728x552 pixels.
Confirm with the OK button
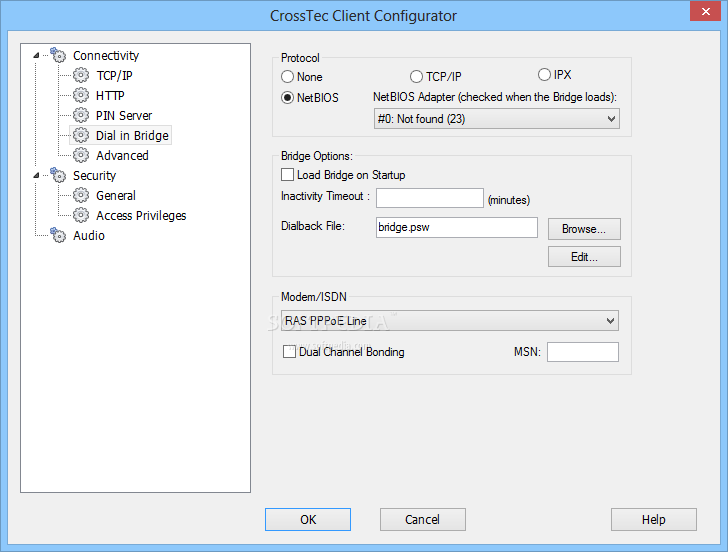(308, 519)
